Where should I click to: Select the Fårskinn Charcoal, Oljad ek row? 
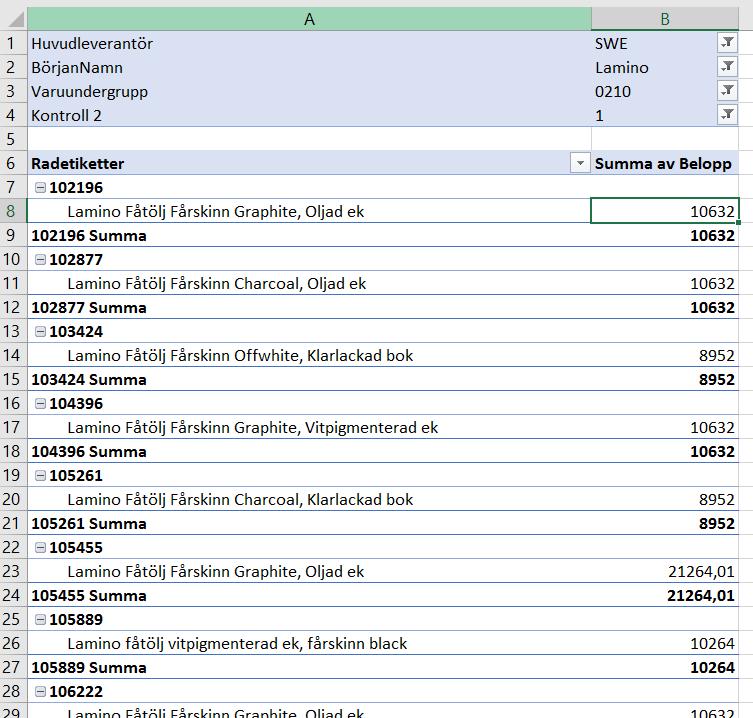pyautogui.click(x=309, y=283)
